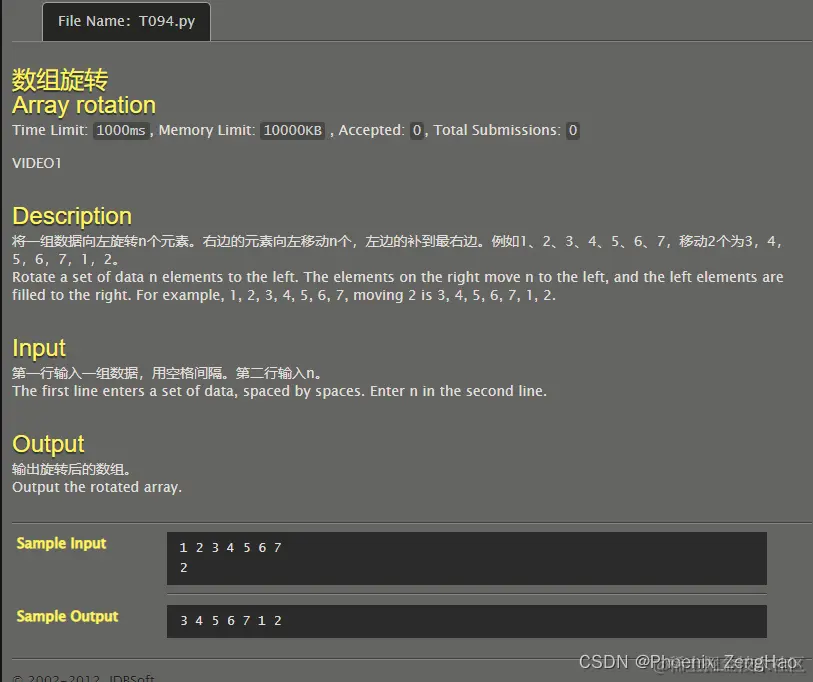813x682 pixels.
Task: Click the Total Submissions count value 0
Action: click(572, 130)
